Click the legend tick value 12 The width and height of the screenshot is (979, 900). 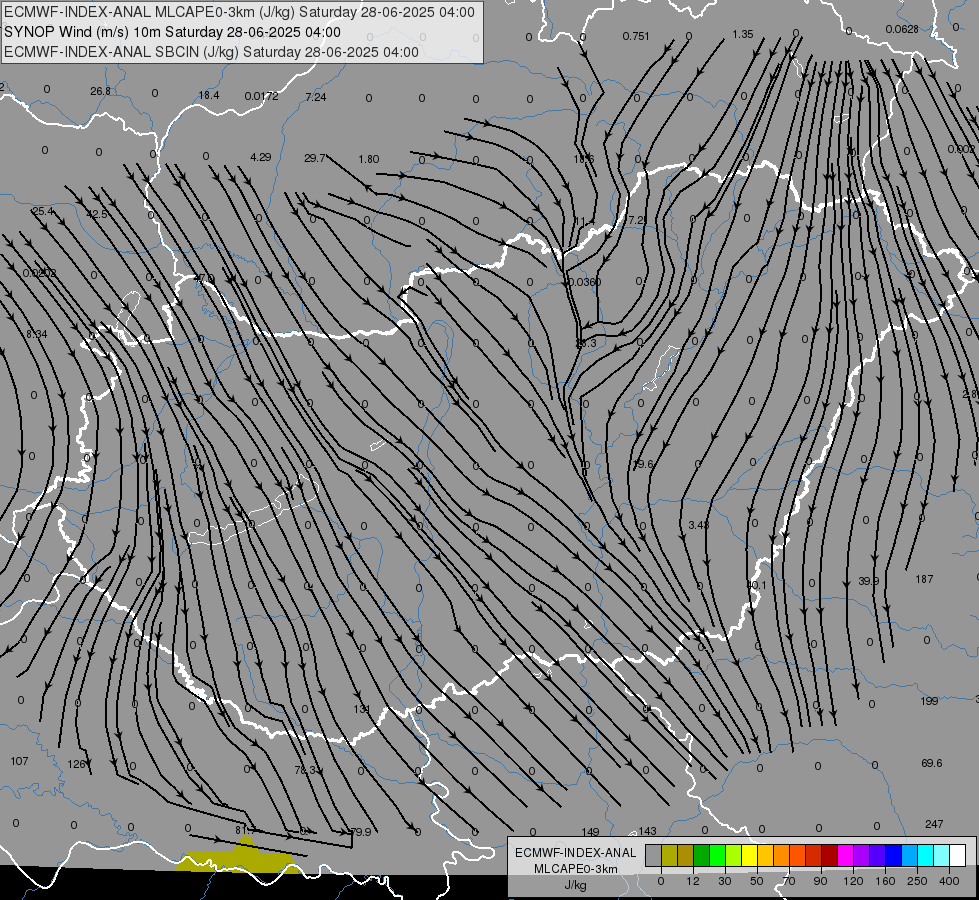(x=692, y=881)
